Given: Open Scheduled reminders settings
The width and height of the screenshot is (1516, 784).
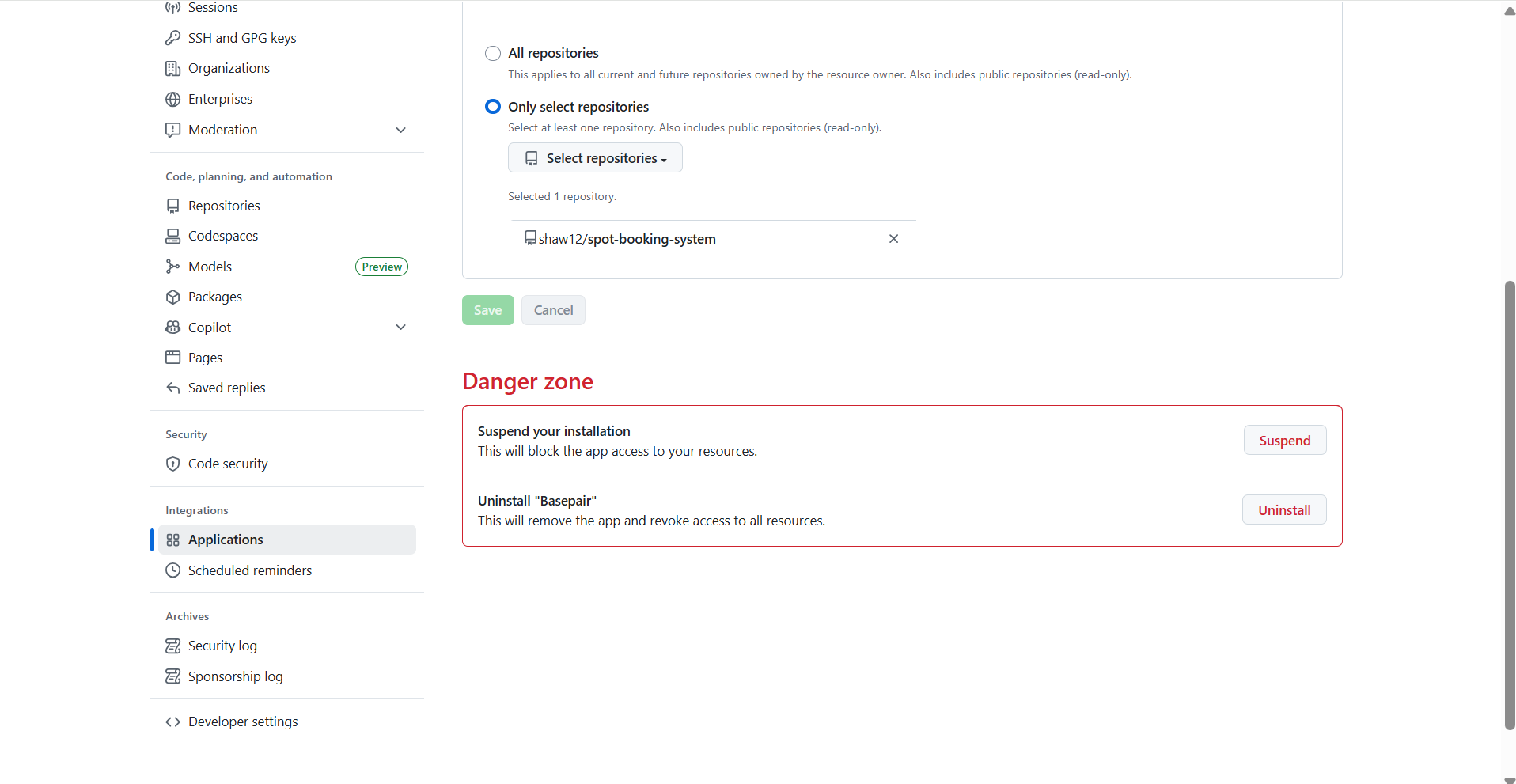Looking at the screenshot, I should point(250,570).
